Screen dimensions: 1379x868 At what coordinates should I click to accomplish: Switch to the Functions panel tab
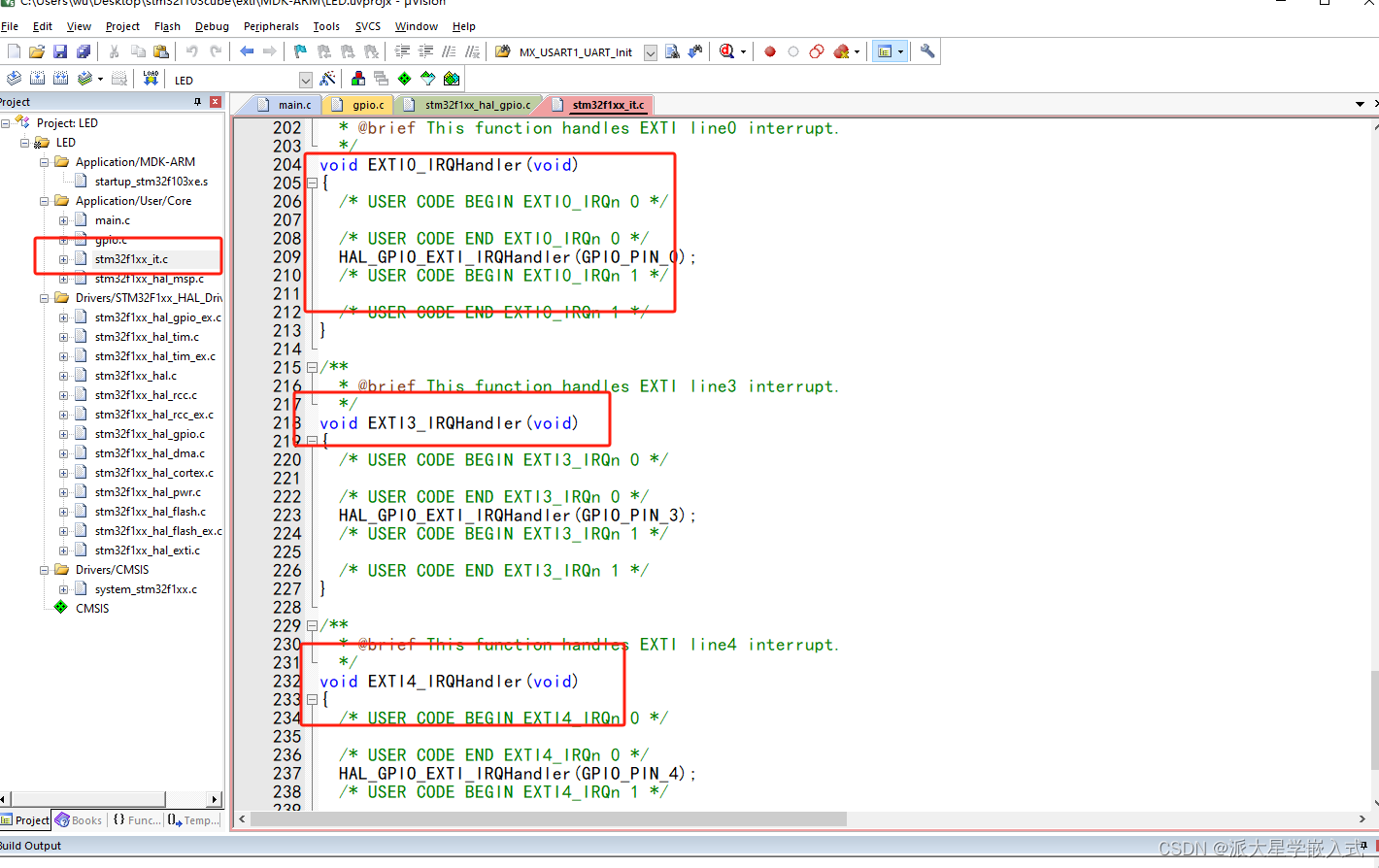[136, 820]
